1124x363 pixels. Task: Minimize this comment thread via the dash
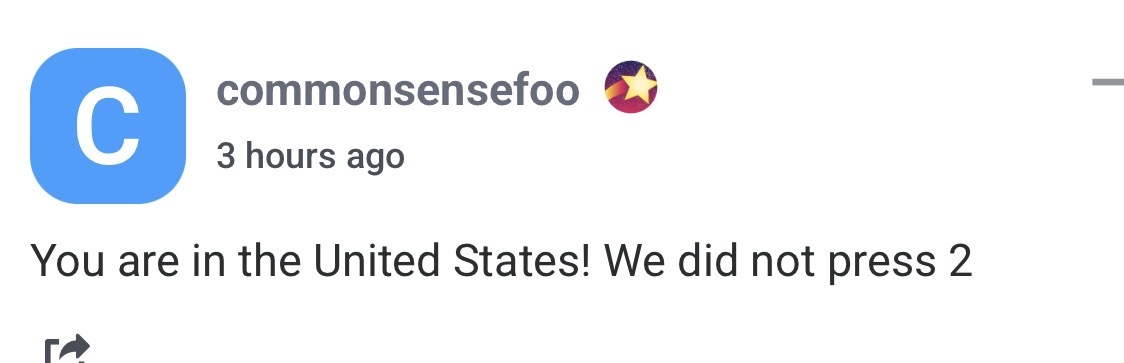(1108, 82)
